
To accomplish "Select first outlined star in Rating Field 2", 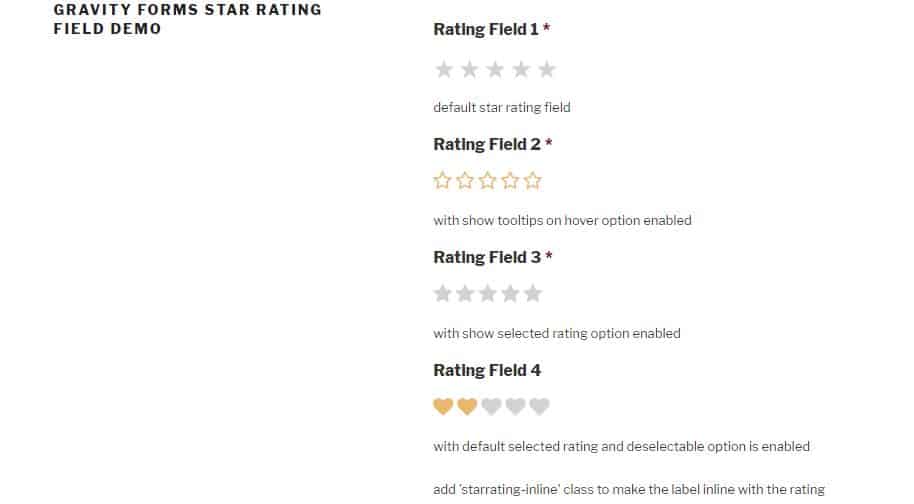I will coord(442,181).
